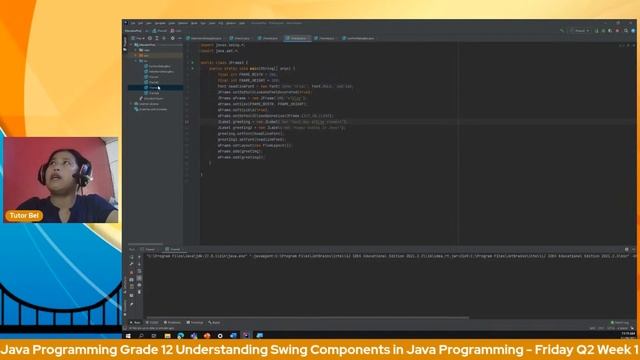This screenshot has height=360, width=640.
Task: Select the highlighted JFrame1 class in Project tree
Action: 155,88
